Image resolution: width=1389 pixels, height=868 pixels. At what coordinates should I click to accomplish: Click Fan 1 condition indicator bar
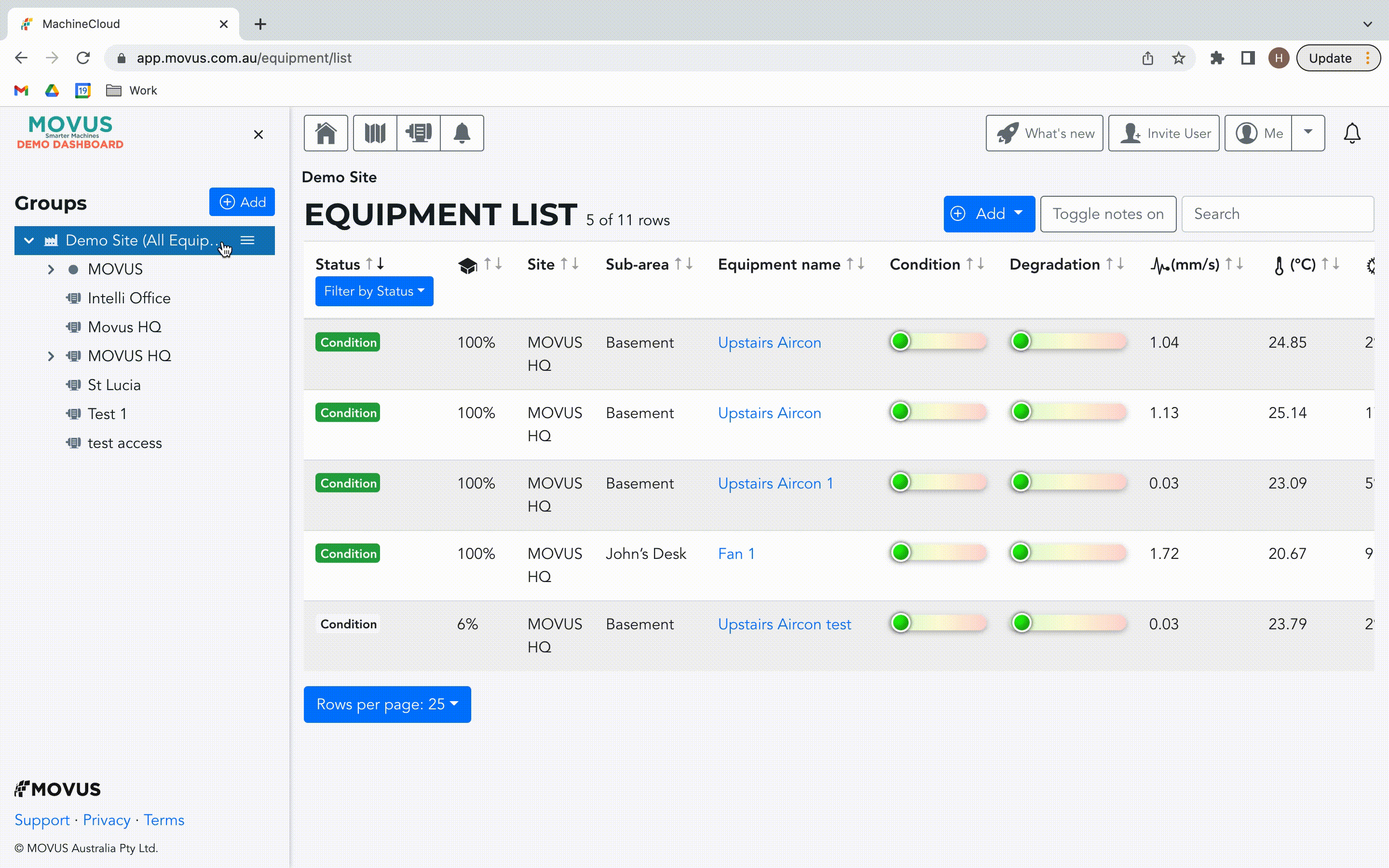(x=939, y=553)
